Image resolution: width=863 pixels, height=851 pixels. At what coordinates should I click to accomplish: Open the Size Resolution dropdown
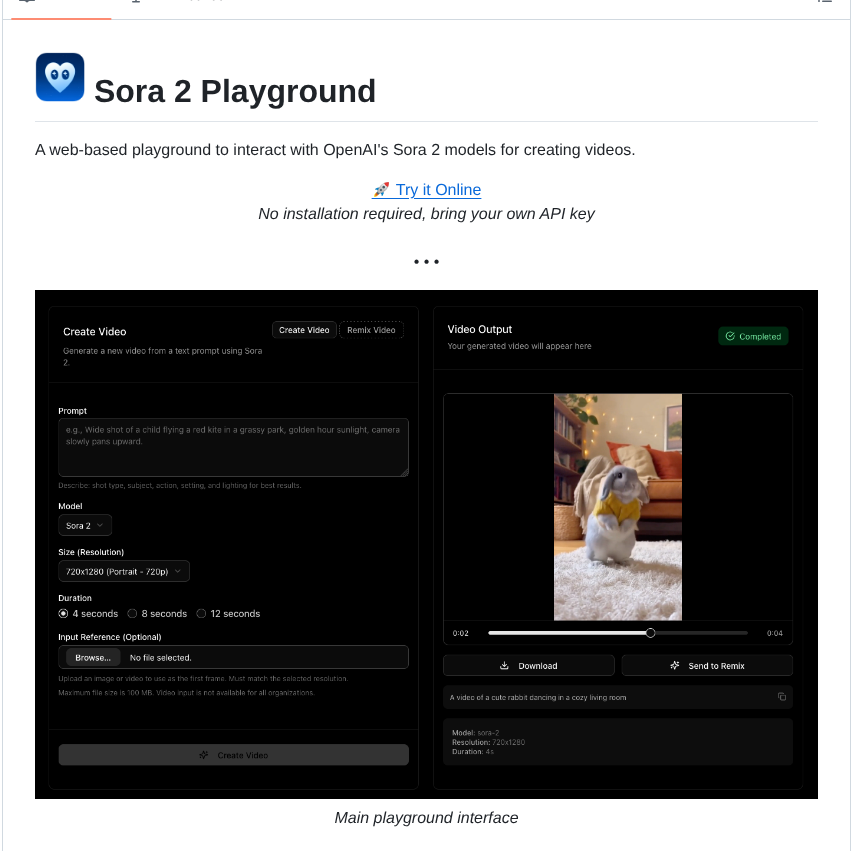pyautogui.click(x=123, y=570)
